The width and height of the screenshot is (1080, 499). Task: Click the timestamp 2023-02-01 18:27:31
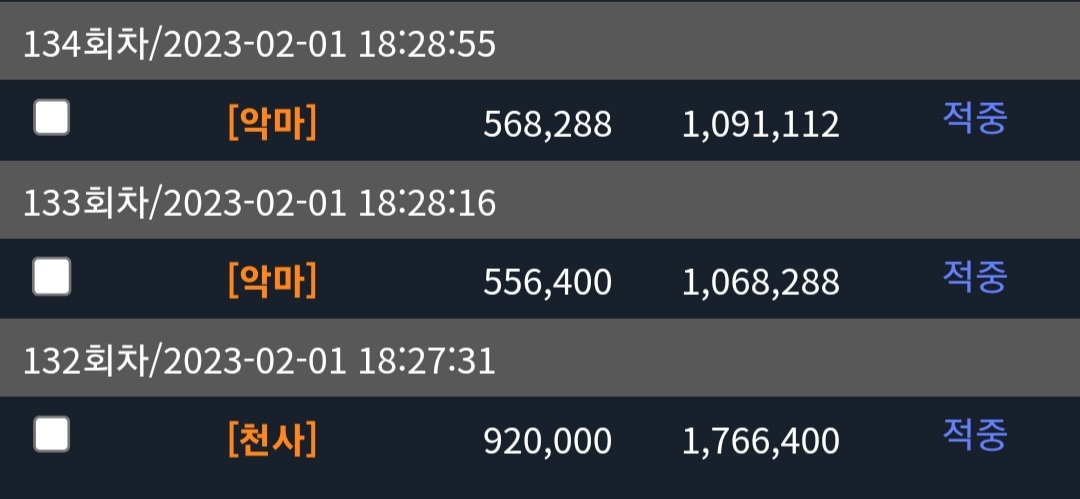[x=329, y=361]
